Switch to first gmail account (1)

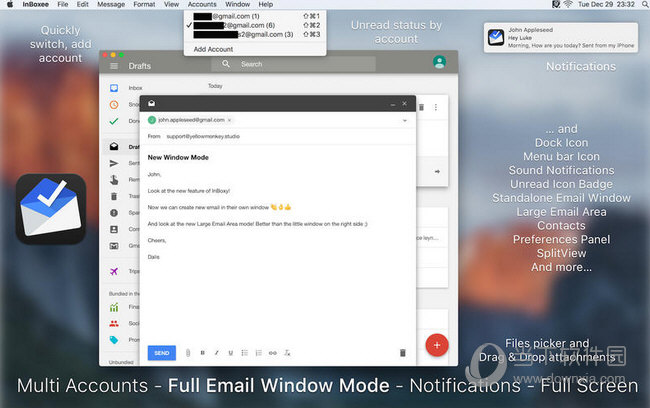(255, 16)
